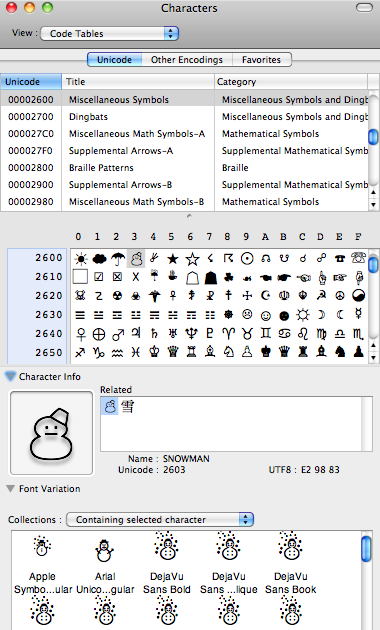Open the View Code Tables popup menu
Viewport: 380px width, 630px height.
pyautogui.click(x=109, y=34)
